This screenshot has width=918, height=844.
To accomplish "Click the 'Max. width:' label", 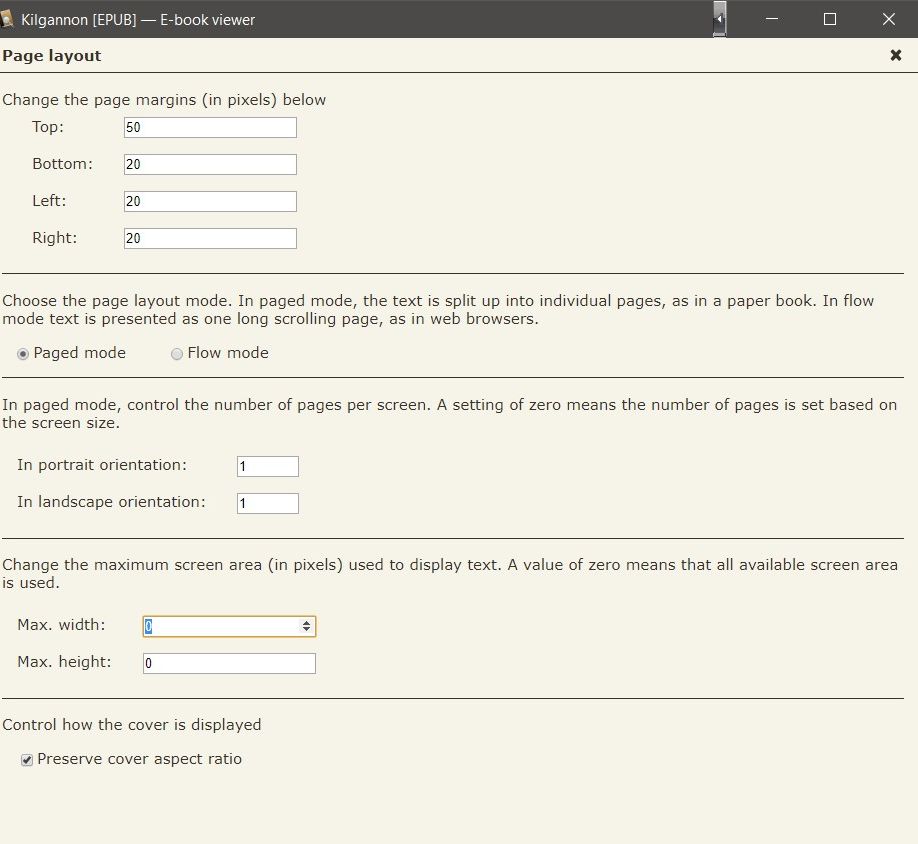I will [x=61, y=625].
